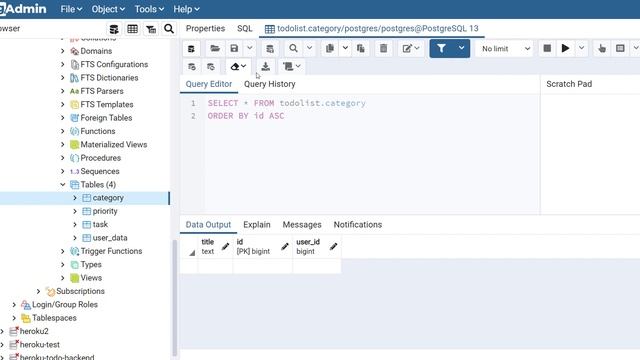Screen dimensions: 640x360
Task: Click the Execute query play button
Action: 565,49
